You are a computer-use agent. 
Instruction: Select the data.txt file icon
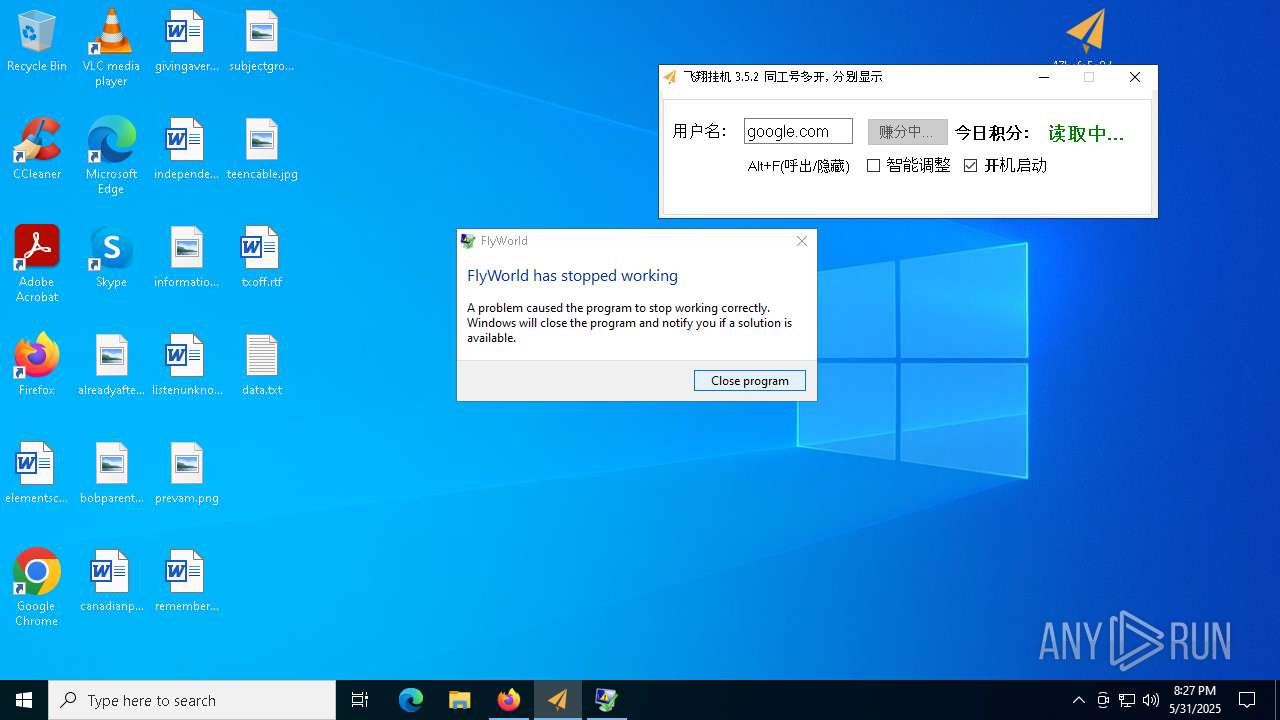[x=262, y=365]
